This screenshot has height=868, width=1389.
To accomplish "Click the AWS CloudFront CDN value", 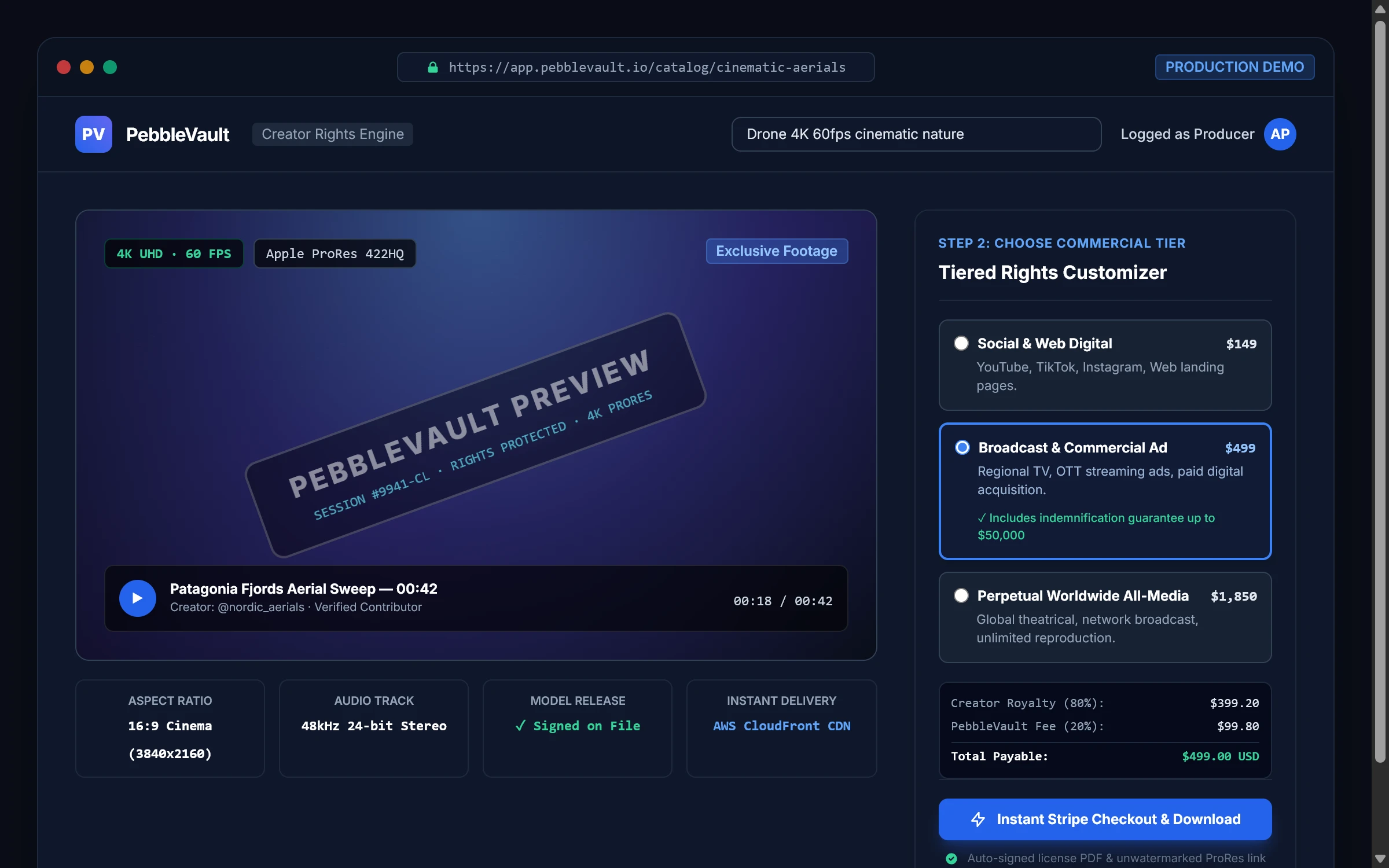I will (781, 726).
